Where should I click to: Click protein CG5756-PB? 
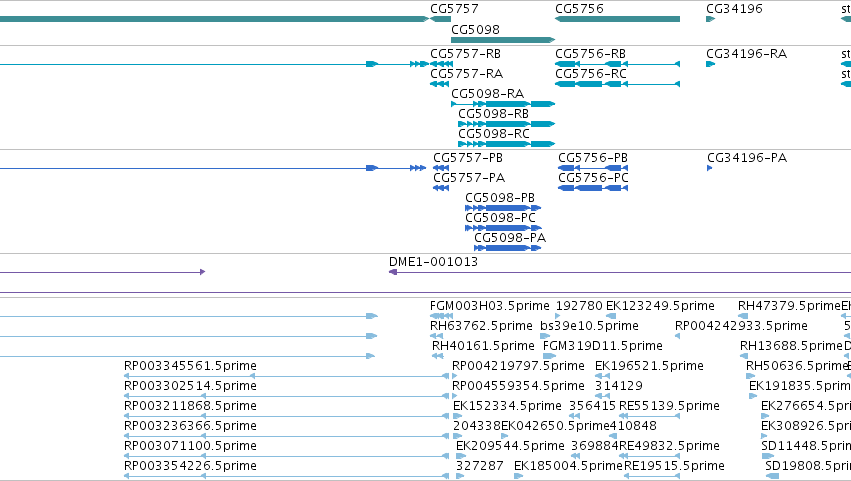[593, 158]
